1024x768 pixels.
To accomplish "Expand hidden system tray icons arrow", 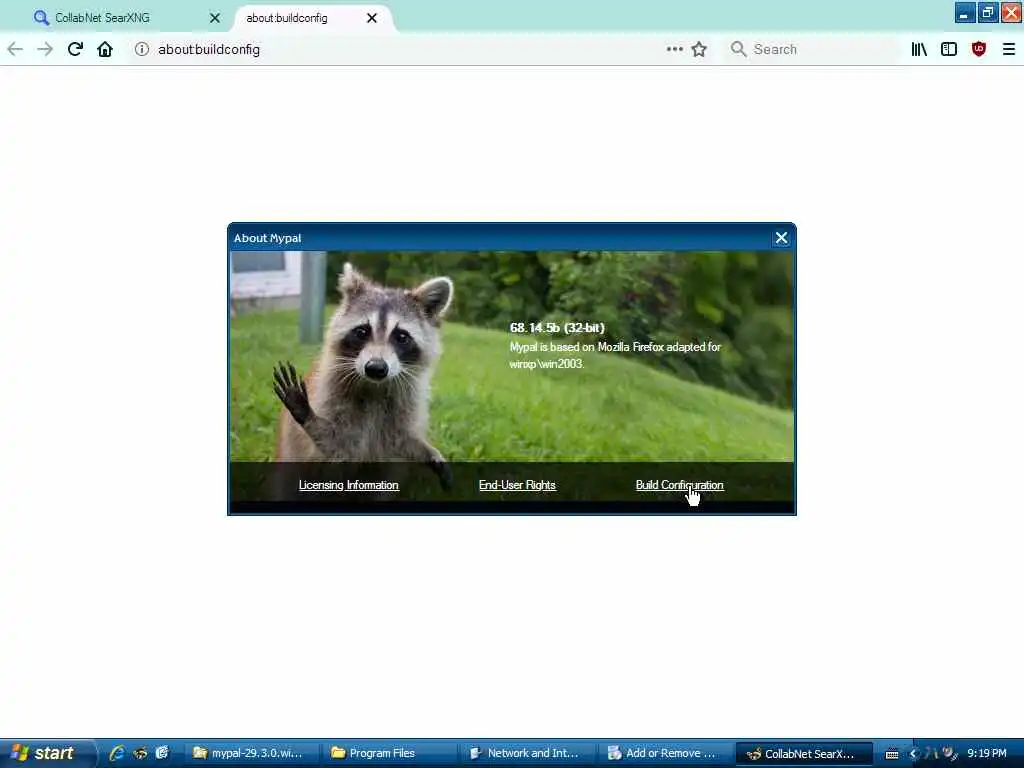I will 913,754.
